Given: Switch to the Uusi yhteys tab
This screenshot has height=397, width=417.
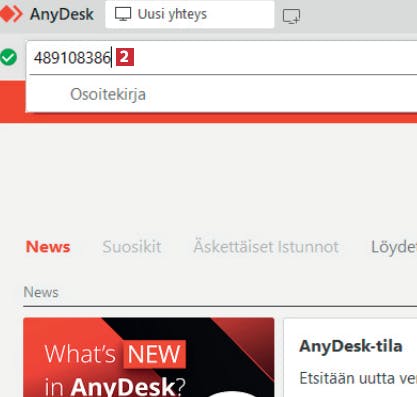Looking at the screenshot, I should click(190, 14).
